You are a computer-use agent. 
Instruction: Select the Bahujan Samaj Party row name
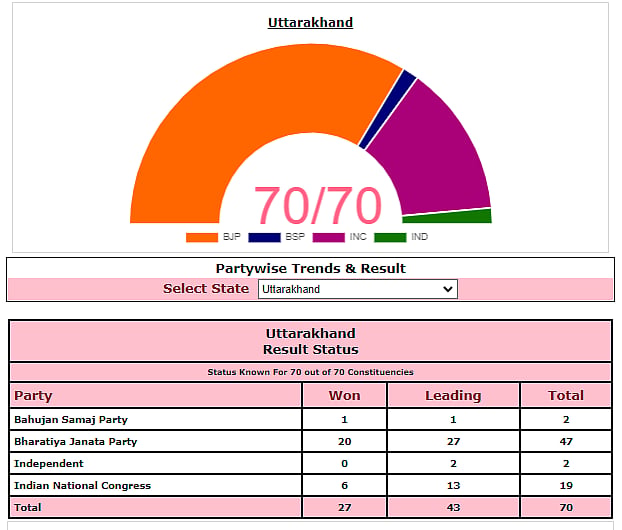click(71, 419)
